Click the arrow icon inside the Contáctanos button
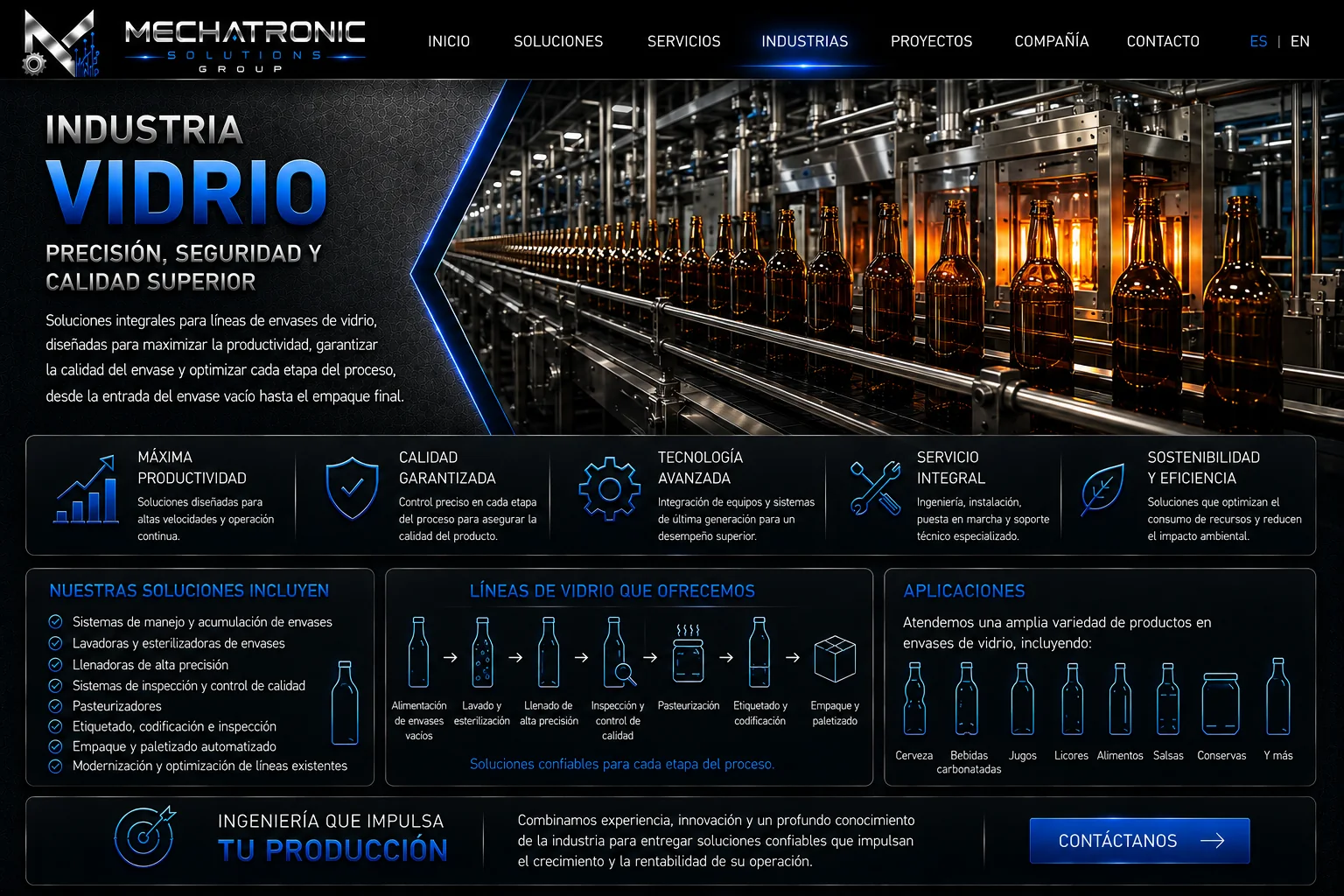 tap(1212, 841)
